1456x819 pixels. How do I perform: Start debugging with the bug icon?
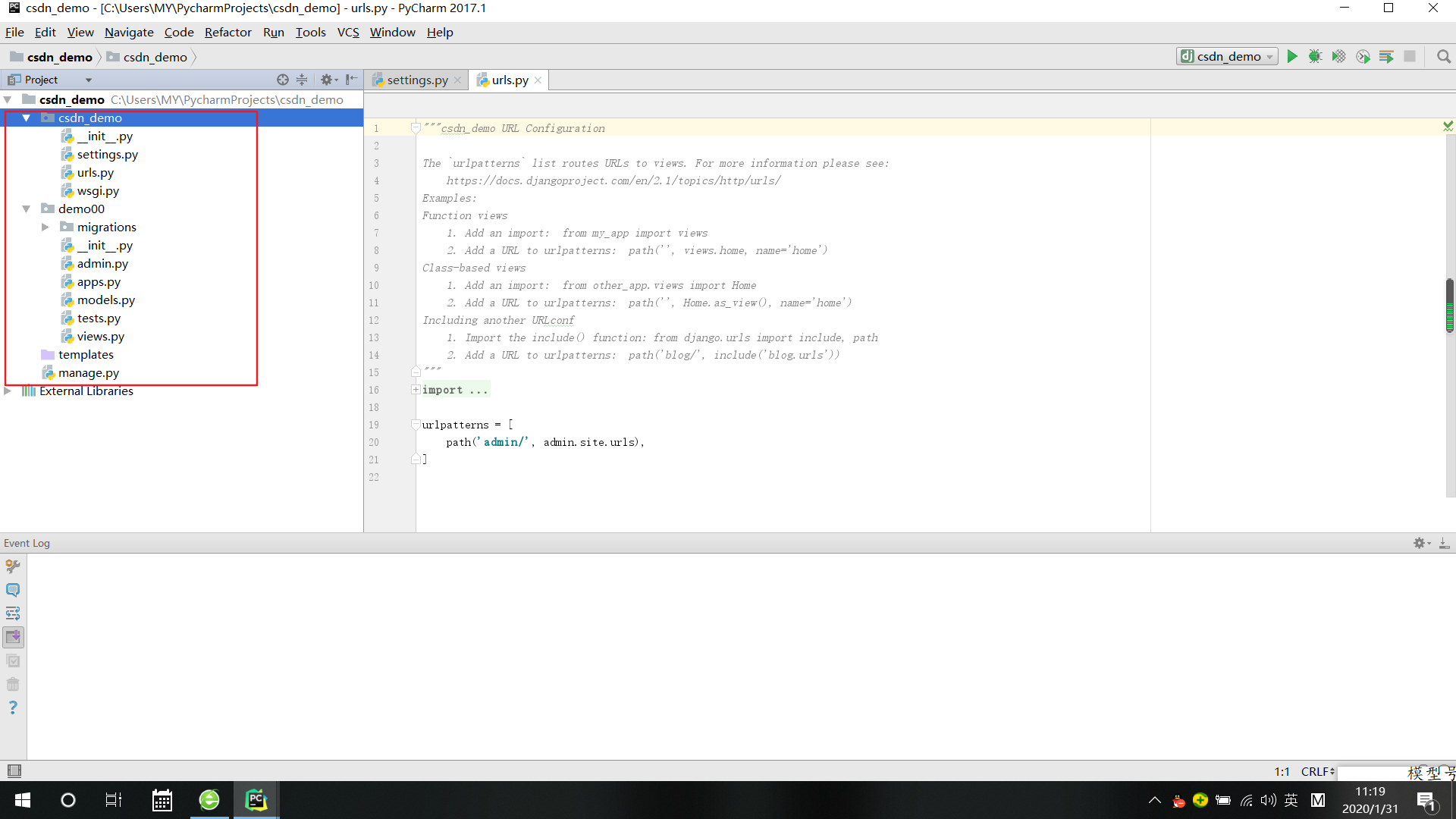tap(1315, 57)
